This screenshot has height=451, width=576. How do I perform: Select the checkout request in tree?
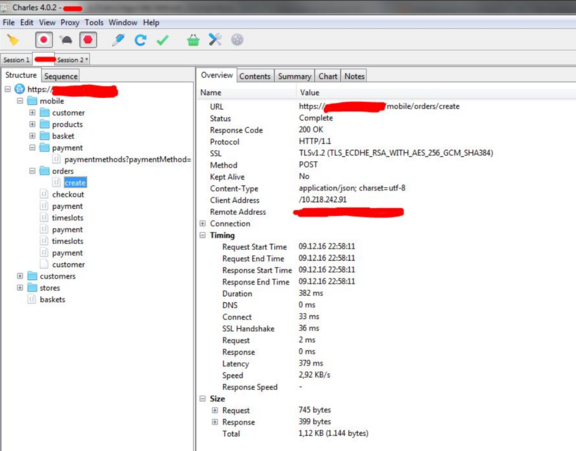point(68,194)
